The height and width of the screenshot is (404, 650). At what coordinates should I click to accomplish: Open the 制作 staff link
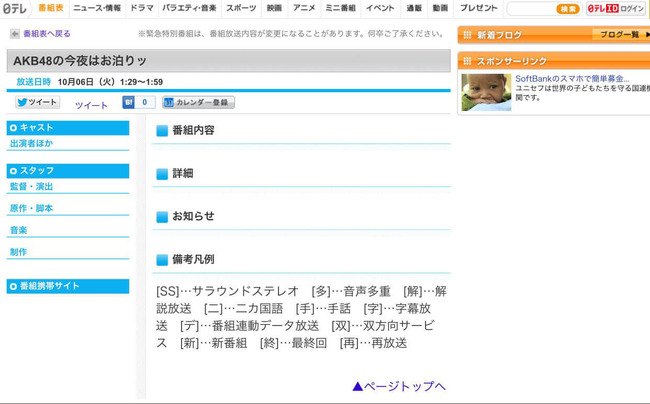point(19,252)
